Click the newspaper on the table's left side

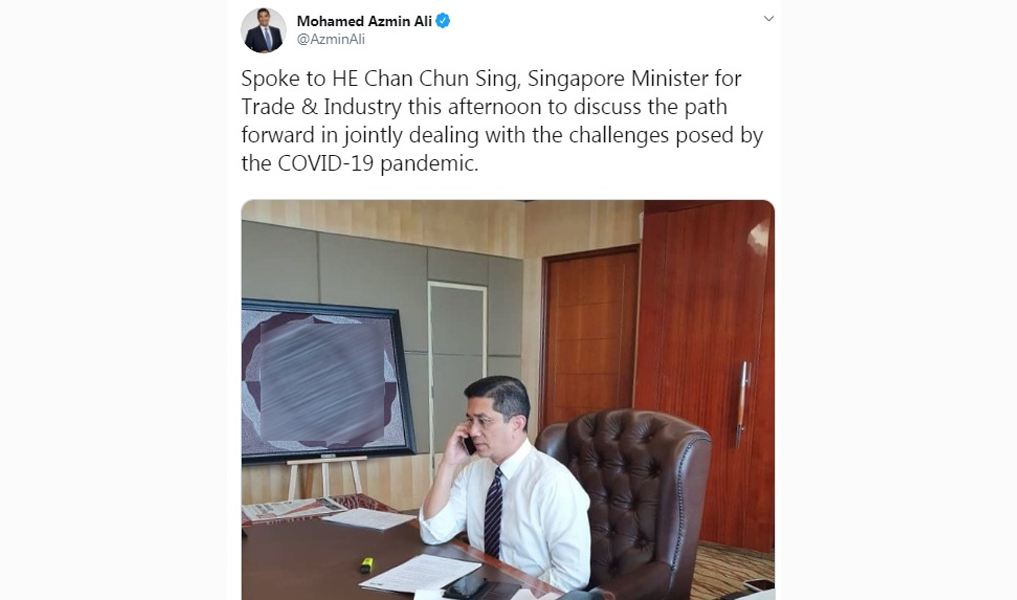293,509
